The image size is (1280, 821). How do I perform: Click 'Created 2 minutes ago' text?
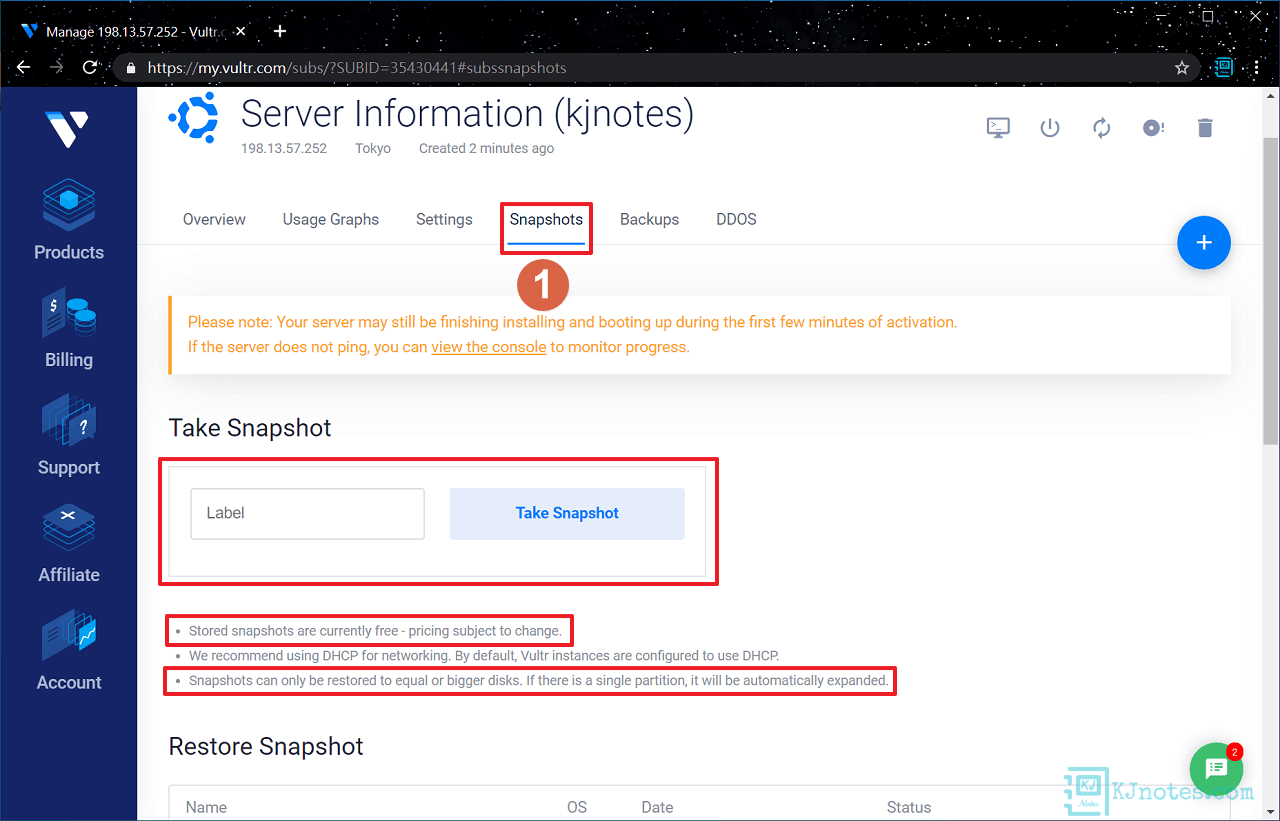coord(486,148)
